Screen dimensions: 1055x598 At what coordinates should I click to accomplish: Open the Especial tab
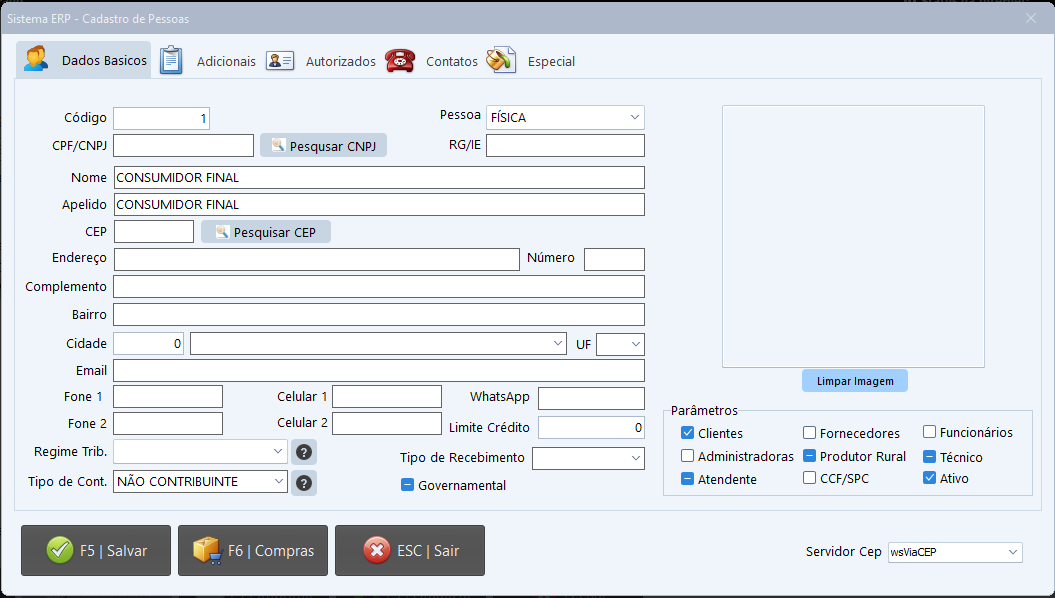[x=531, y=61]
